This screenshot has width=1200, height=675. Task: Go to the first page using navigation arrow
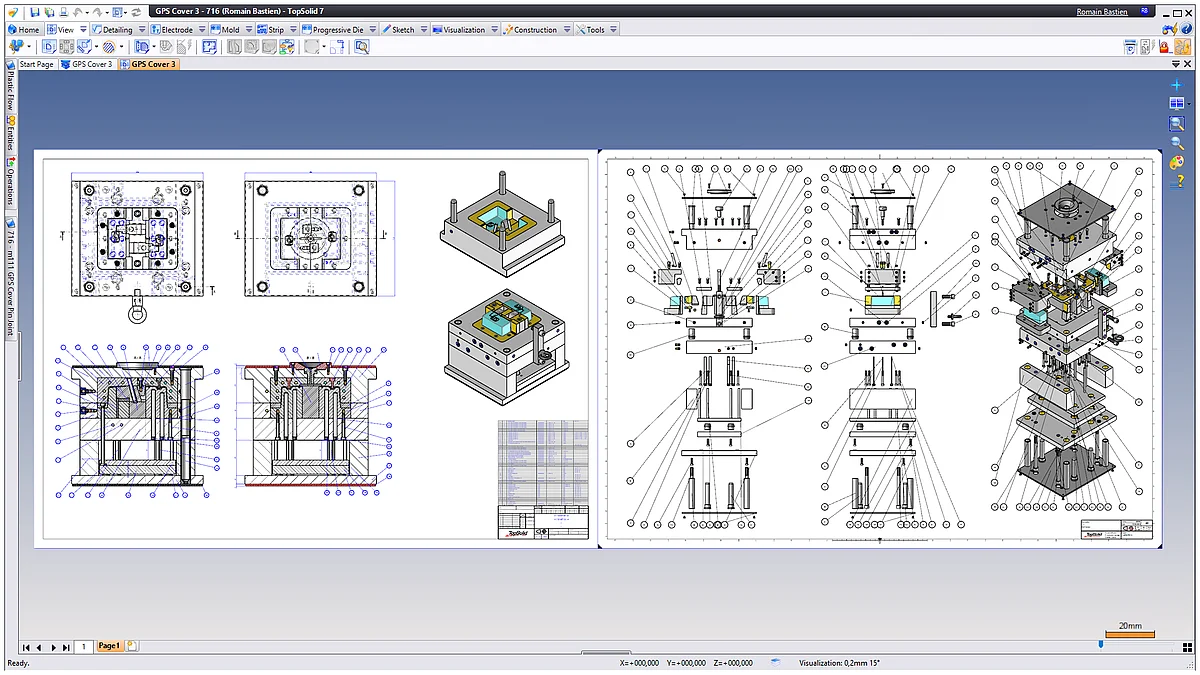tap(25, 647)
